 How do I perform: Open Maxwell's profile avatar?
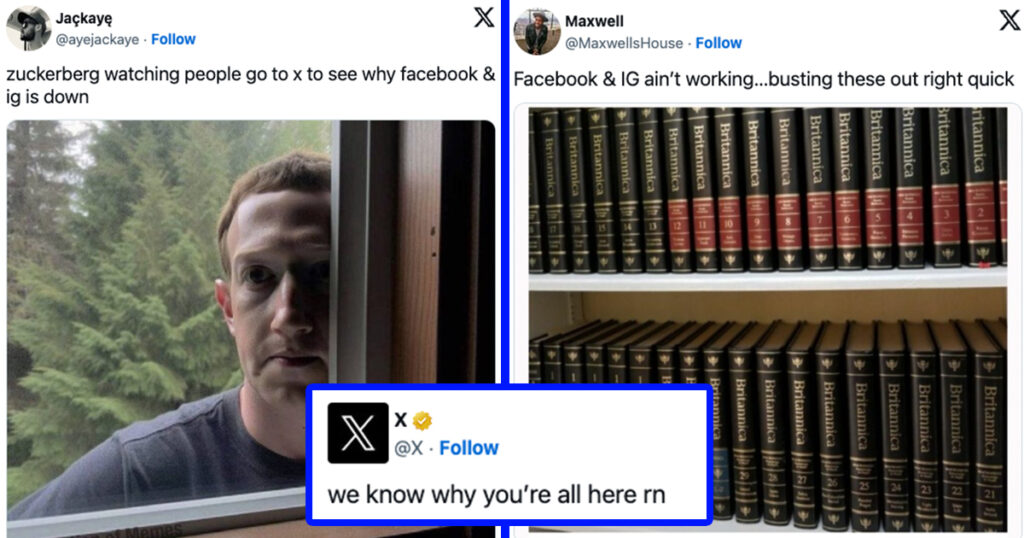(537, 32)
